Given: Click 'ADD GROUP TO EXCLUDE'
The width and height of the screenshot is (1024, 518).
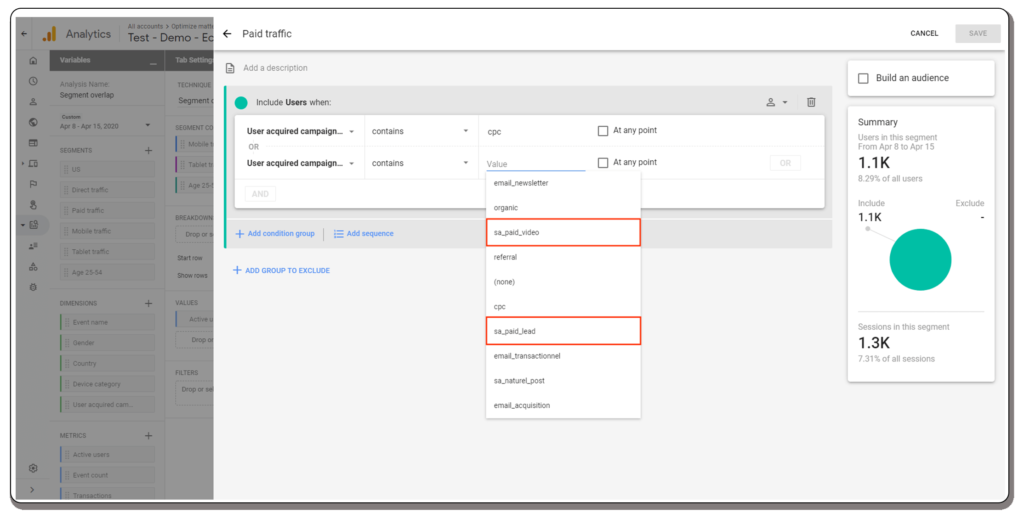Looking at the screenshot, I should [281, 270].
